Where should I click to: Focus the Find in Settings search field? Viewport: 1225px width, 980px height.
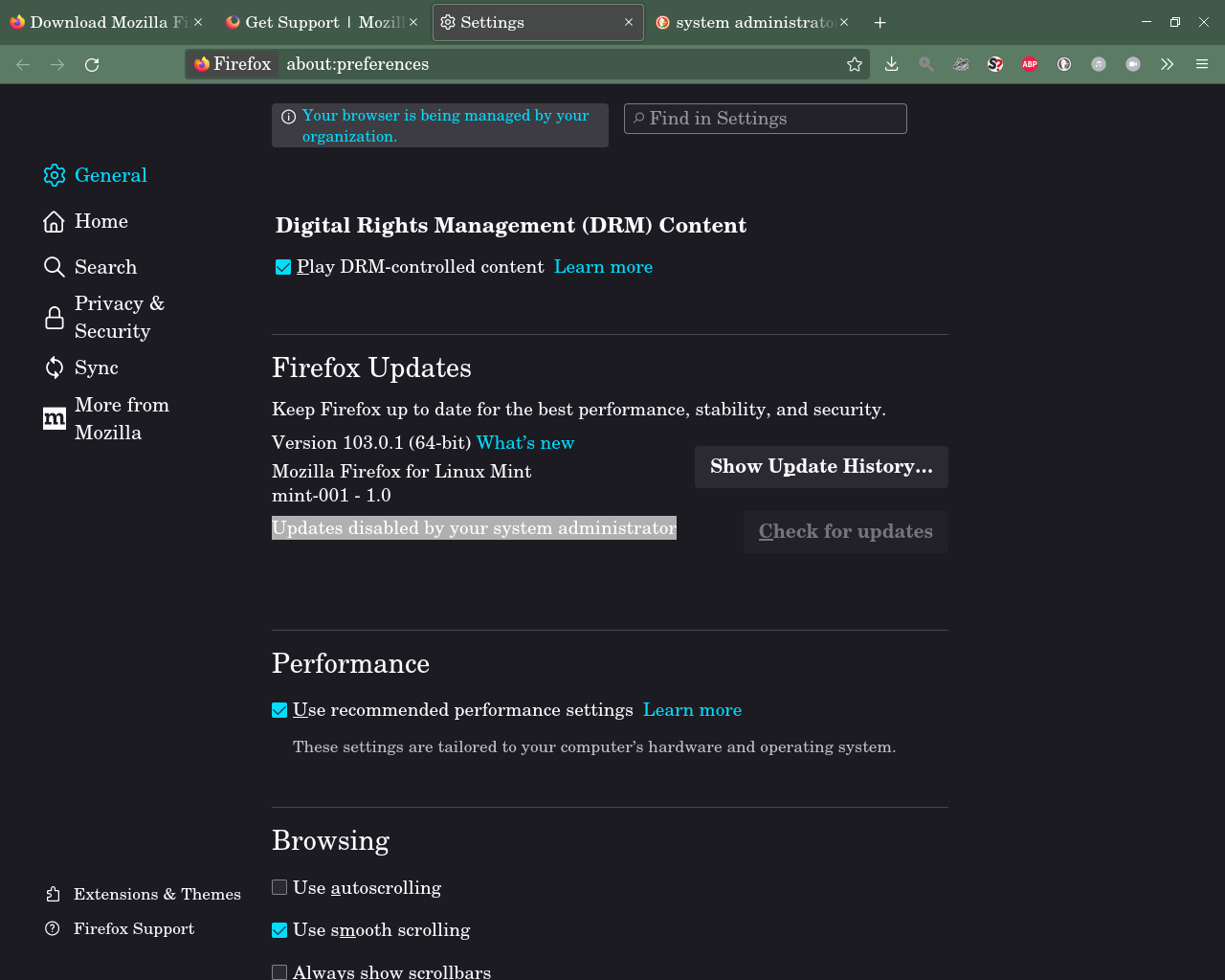coord(766,119)
